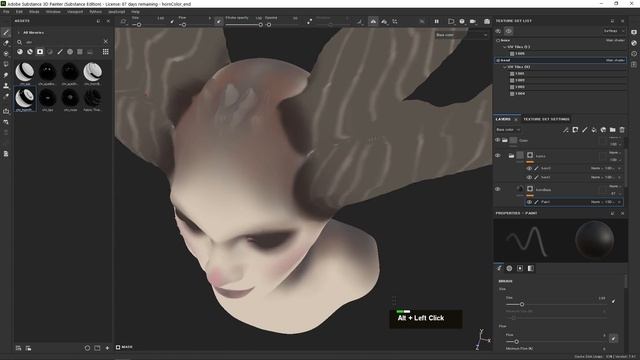
Task: Click Main shader button of selected head set
Action: (x=615, y=60)
